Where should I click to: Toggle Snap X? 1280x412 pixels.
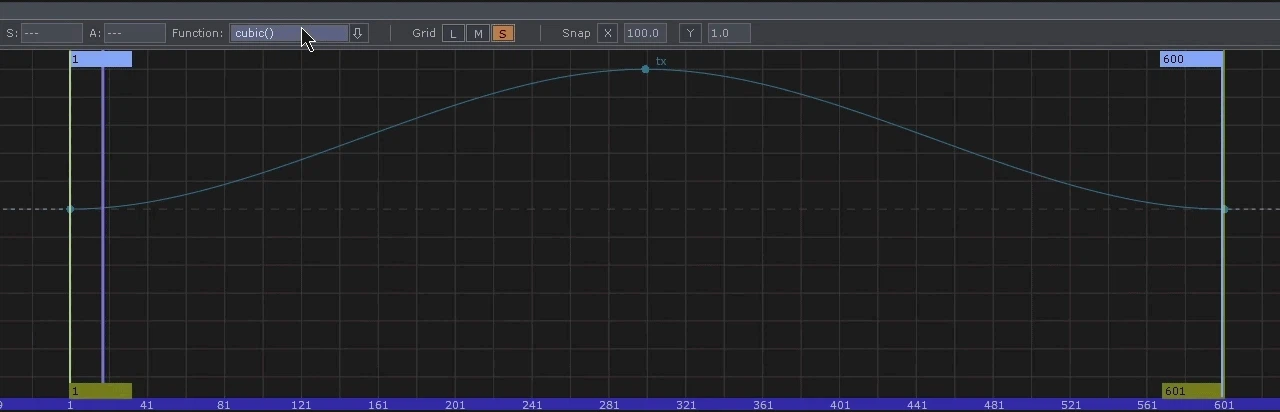click(608, 33)
